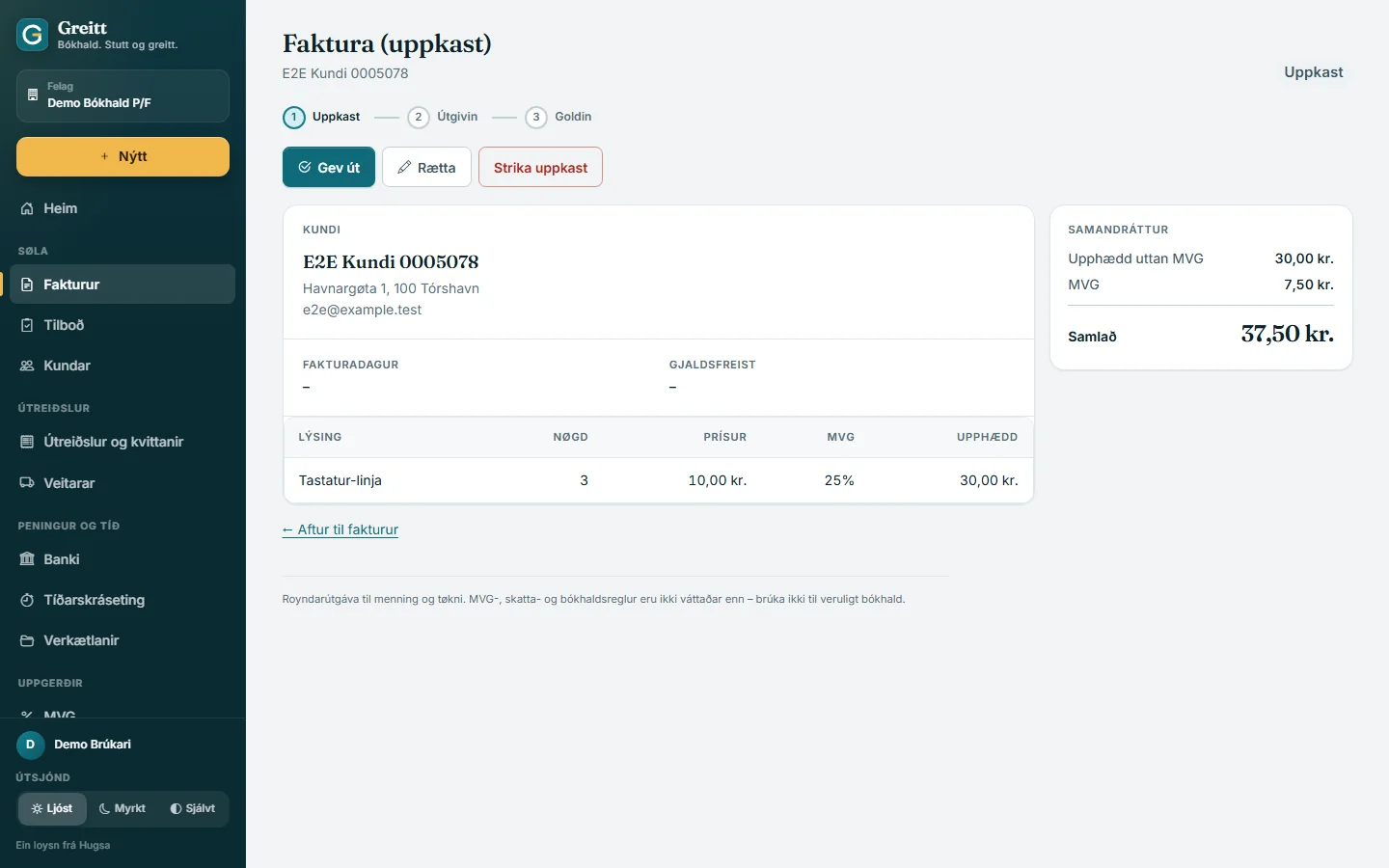
Task: Click the 25% MVG cell
Action: click(839, 480)
